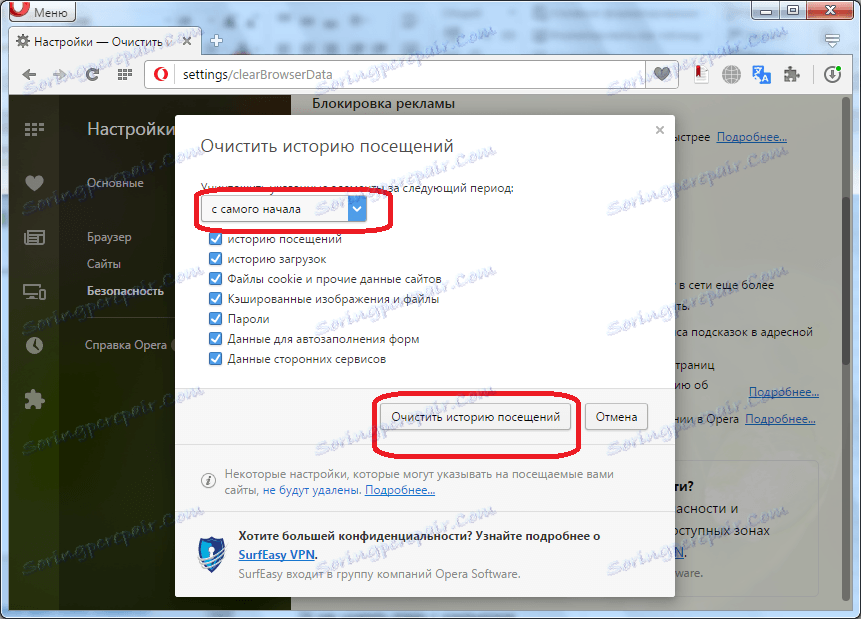Close the Настройки browser tab
The height and width of the screenshot is (619, 861).
[187, 41]
